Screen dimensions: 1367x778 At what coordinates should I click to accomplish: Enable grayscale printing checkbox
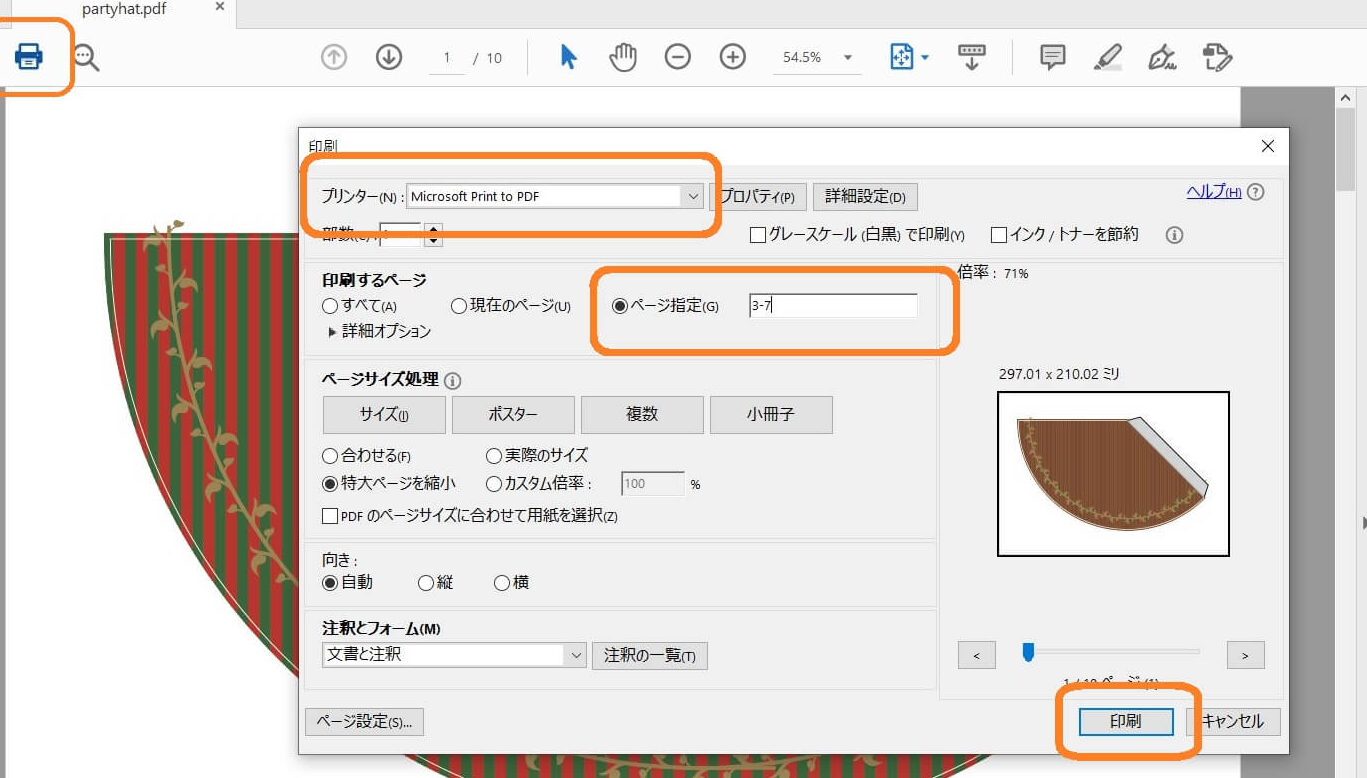[758, 235]
